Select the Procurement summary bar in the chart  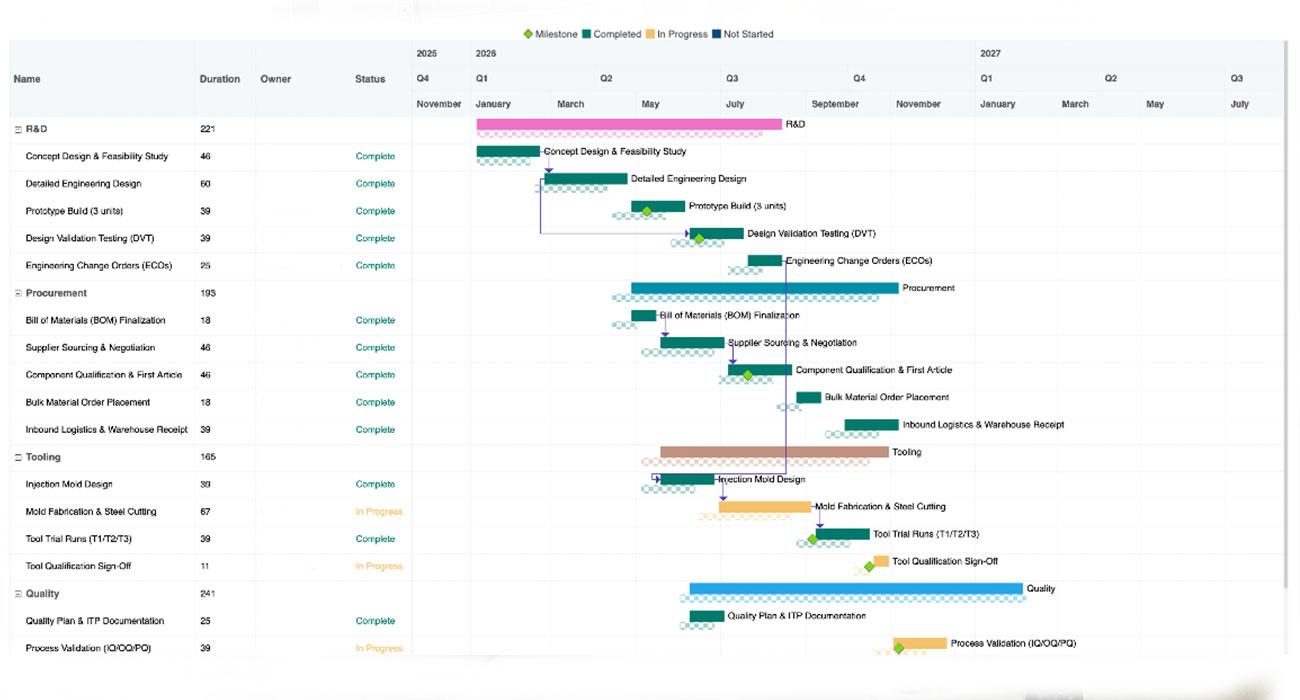[765, 288]
